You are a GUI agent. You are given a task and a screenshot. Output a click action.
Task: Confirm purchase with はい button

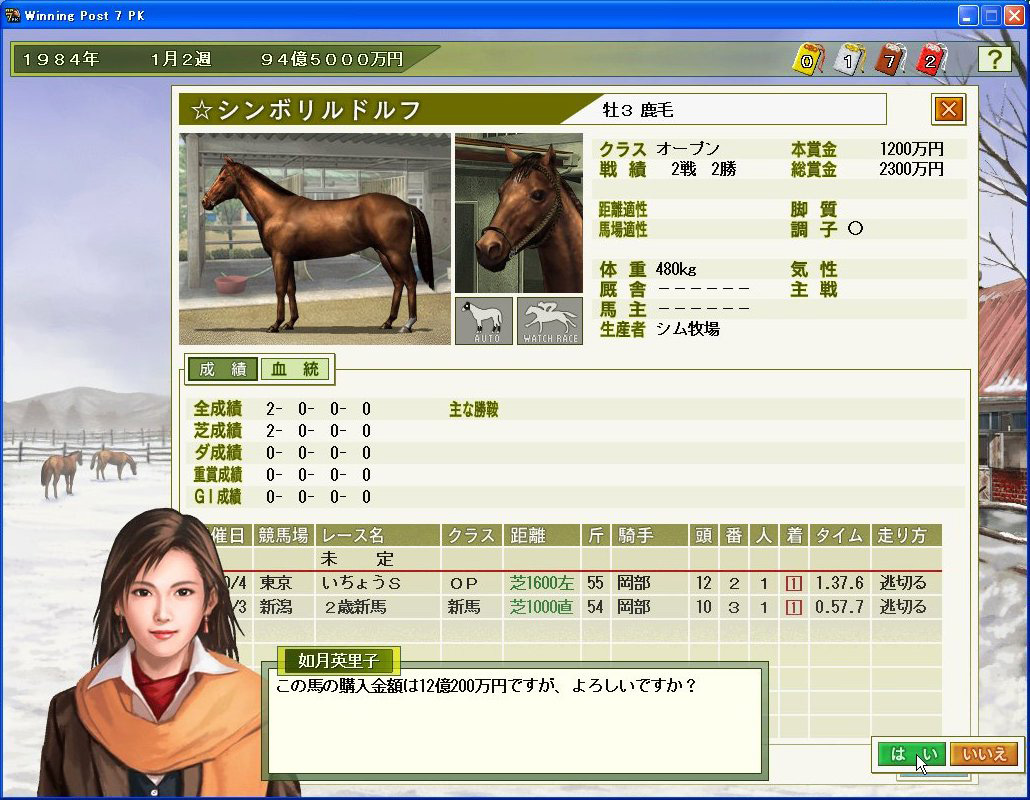tap(912, 754)
